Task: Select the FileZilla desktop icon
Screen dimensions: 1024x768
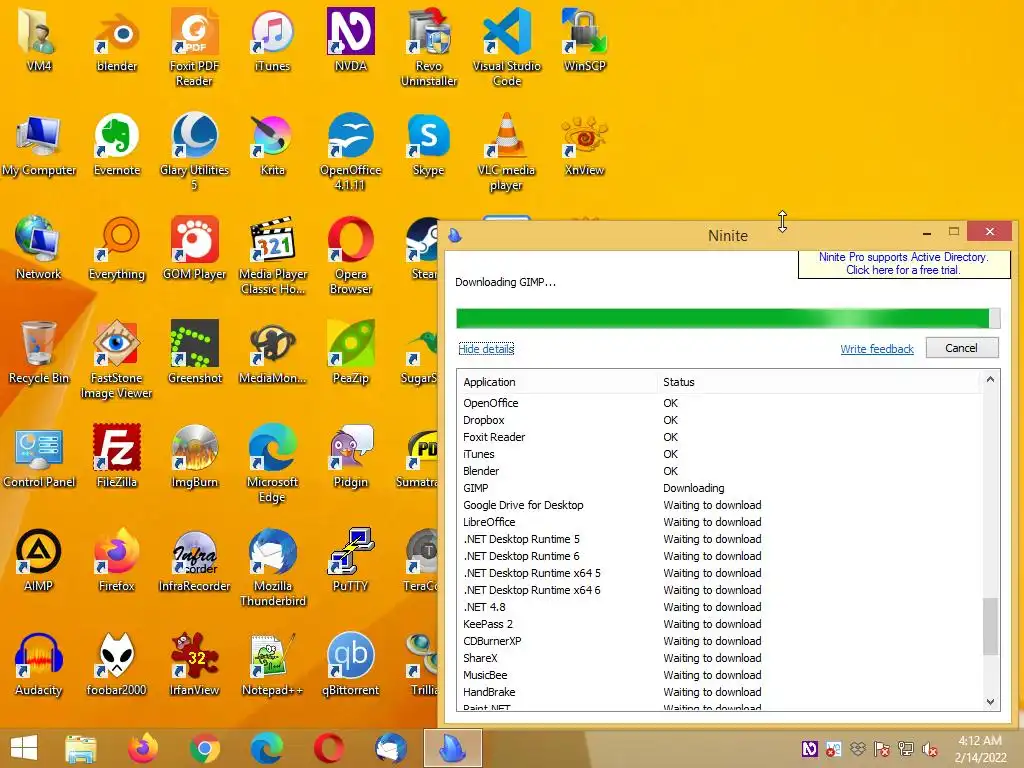Action: pos(117,456)
